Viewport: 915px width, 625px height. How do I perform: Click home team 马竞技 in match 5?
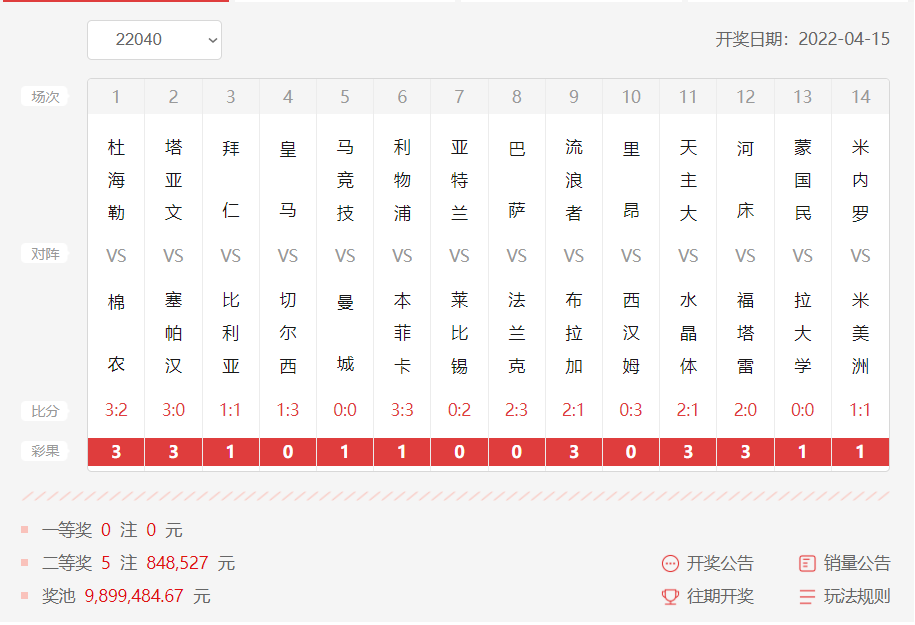point(345,180)
